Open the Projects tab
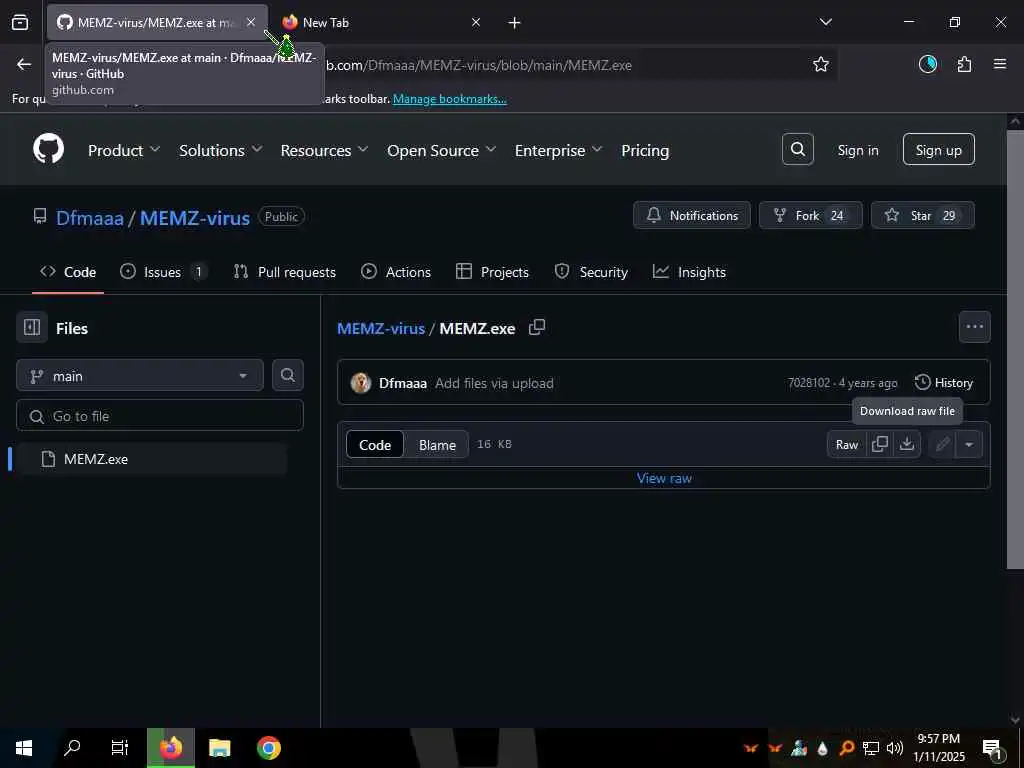1024x768 pixels. click(x=492, y=272)
